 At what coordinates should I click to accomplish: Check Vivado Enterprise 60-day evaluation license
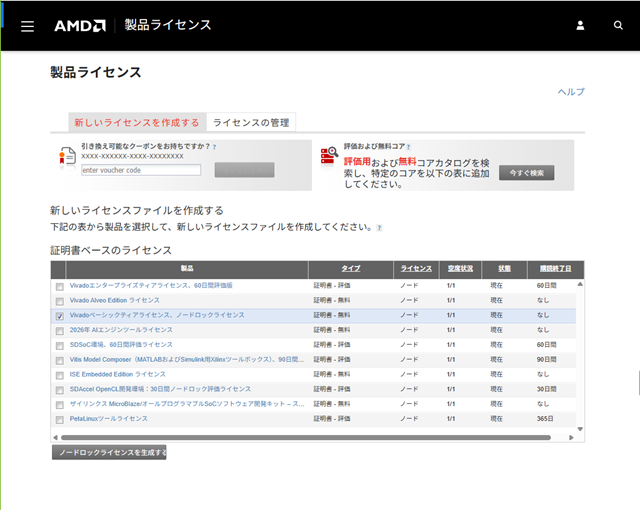click(x=60, y=286)
